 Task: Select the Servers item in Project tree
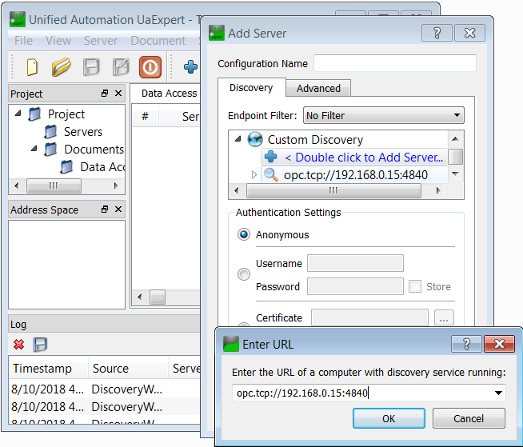[x=83, y=131]
